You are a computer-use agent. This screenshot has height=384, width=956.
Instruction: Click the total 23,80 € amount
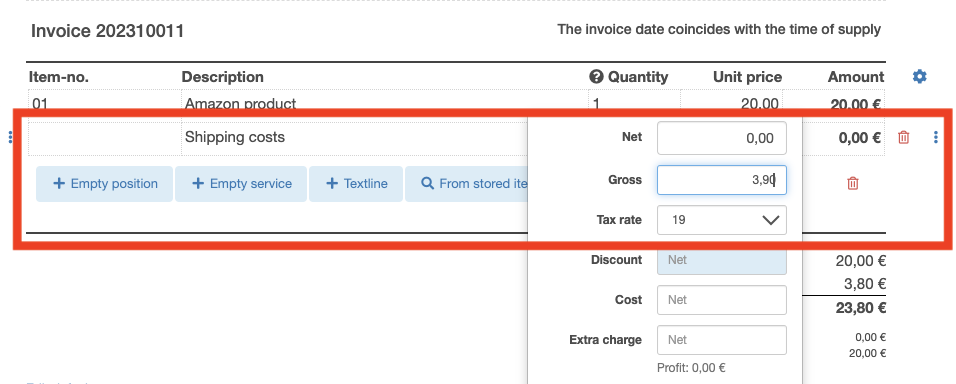pyautogui.click(x=861, y=308)
